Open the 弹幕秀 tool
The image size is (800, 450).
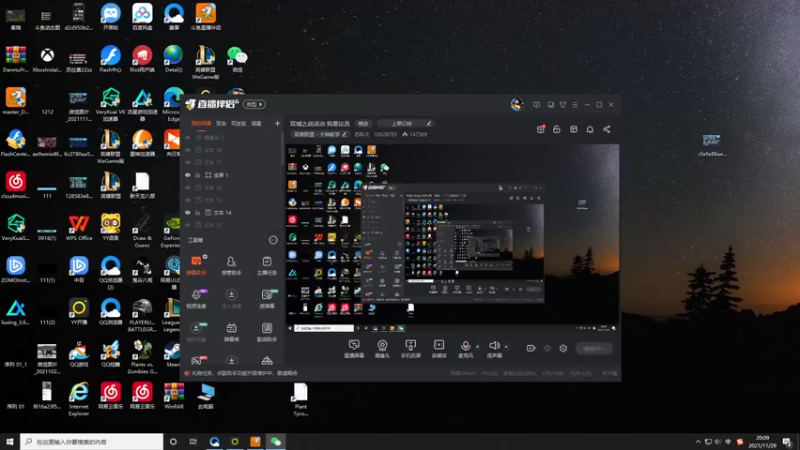click(231, 331)
